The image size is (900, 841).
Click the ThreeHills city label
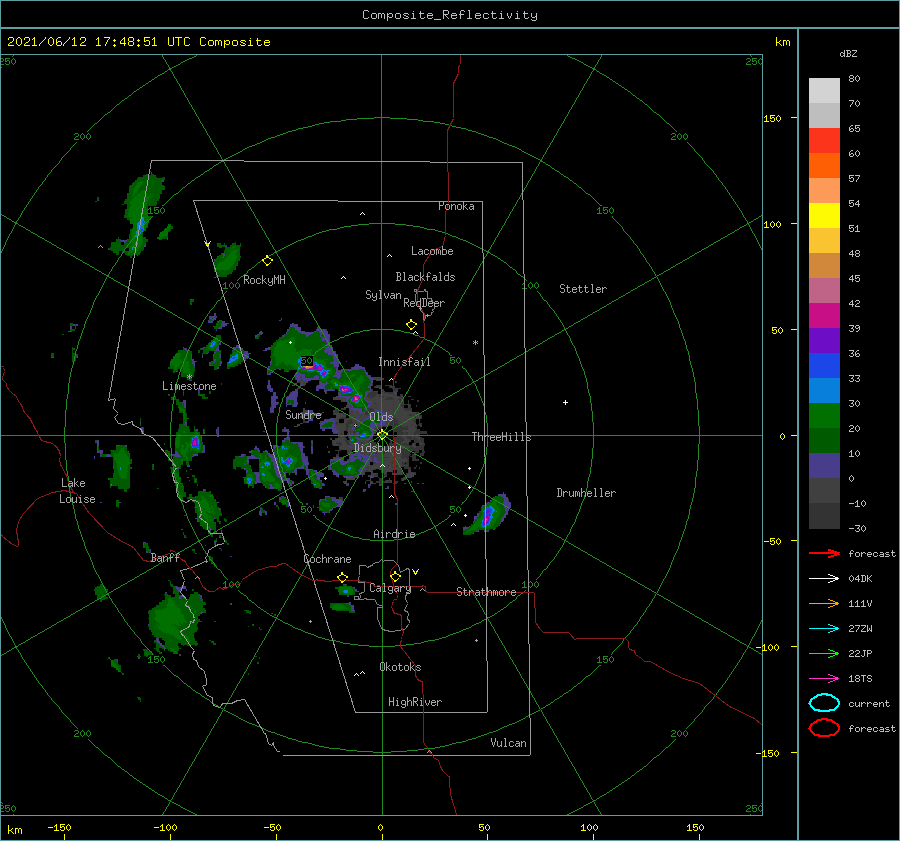(x=501, y=437)
